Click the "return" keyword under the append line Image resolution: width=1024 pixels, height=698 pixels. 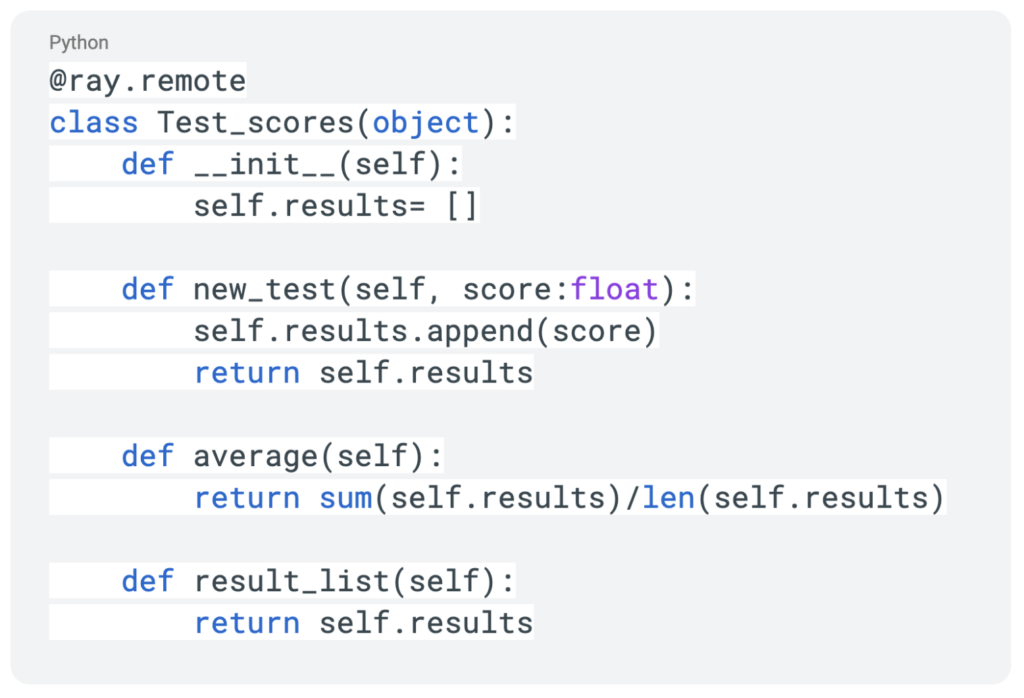tap(247, 373)
